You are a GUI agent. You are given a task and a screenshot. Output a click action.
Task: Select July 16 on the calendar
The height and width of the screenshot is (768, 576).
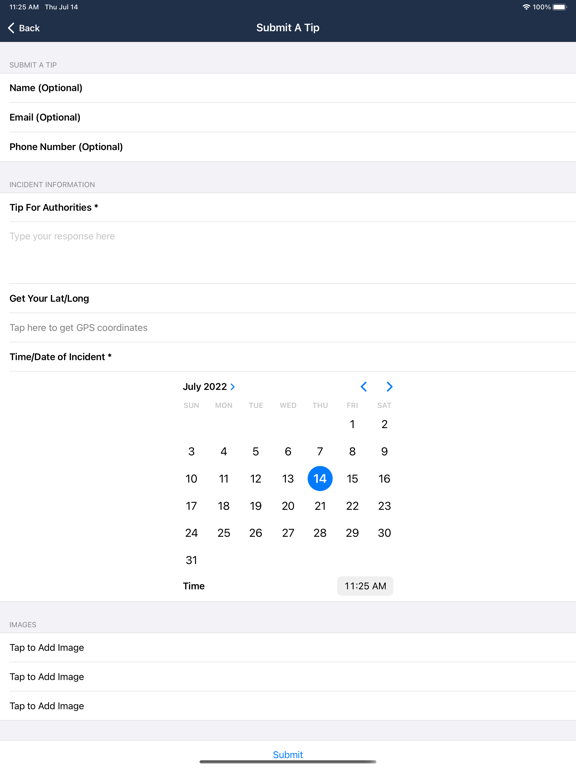384,479
